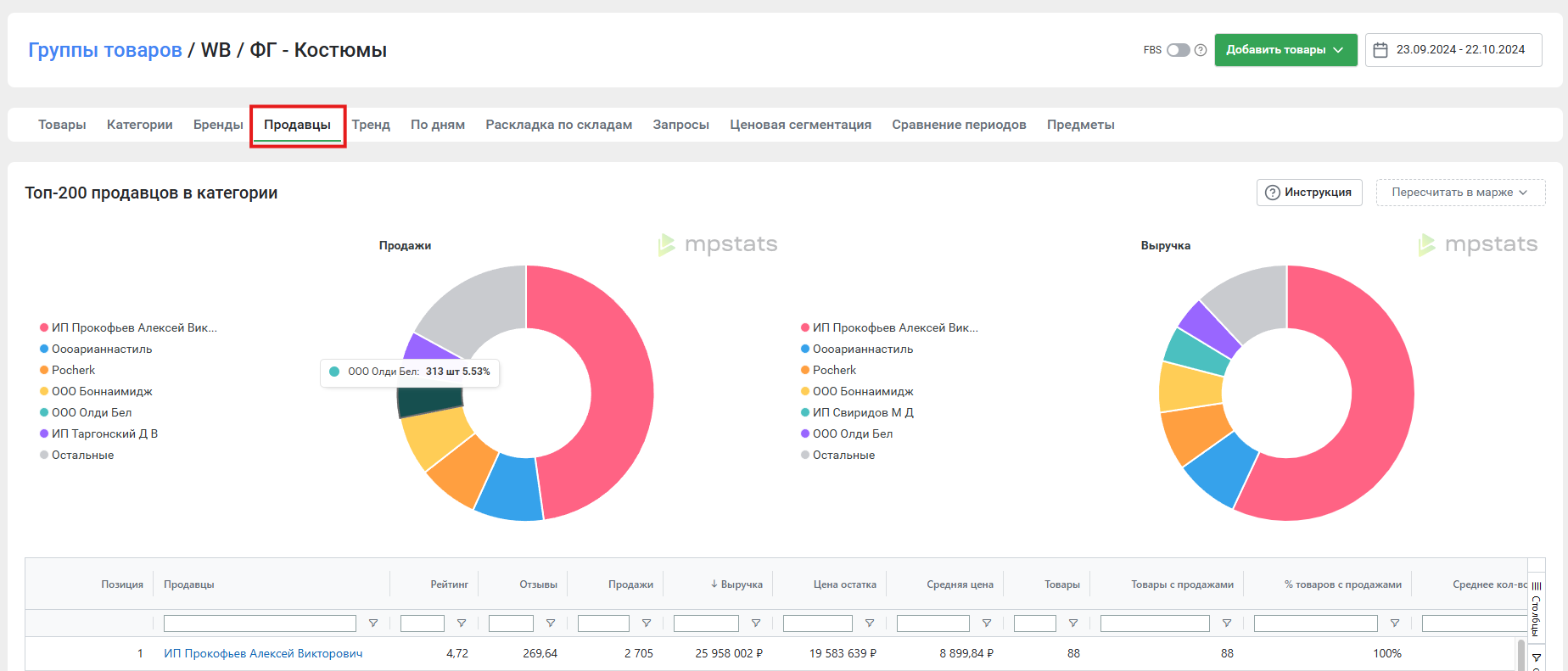Click the Товары с продажами filter input
The height and width of the screenshot is (671, 1568).
pyautogui.click(x=1155, y=623)
